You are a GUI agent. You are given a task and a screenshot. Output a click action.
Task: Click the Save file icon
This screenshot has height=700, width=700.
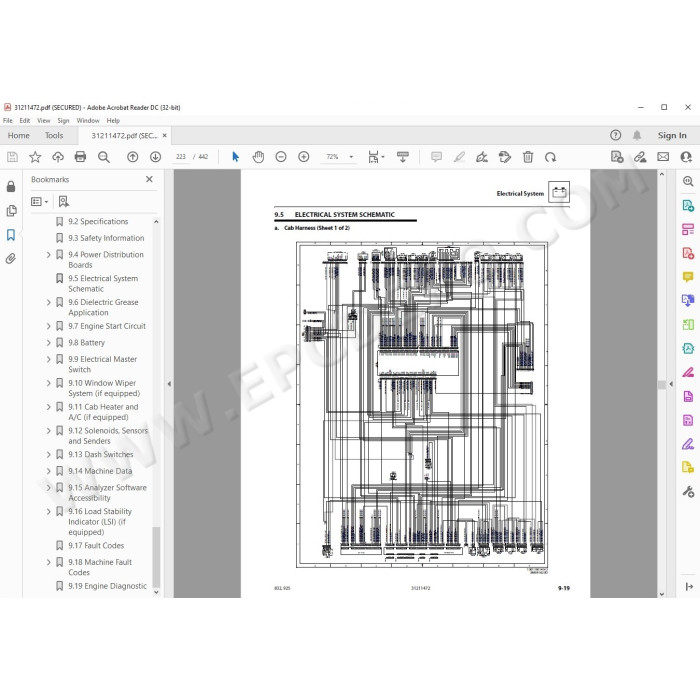point(12,157)
